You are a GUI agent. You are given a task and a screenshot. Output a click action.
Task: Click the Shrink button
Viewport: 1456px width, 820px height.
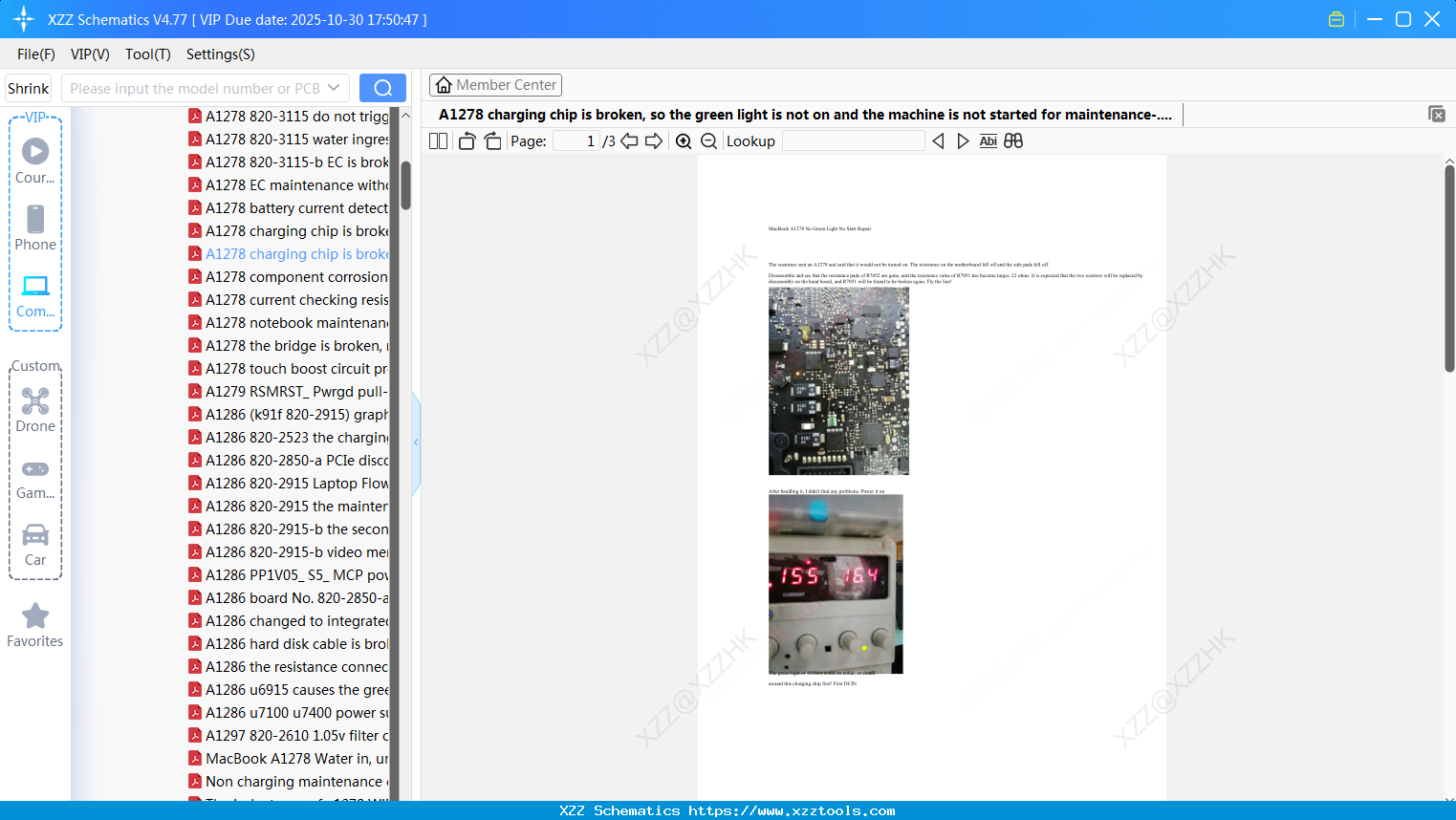click(x=29, y=88)
